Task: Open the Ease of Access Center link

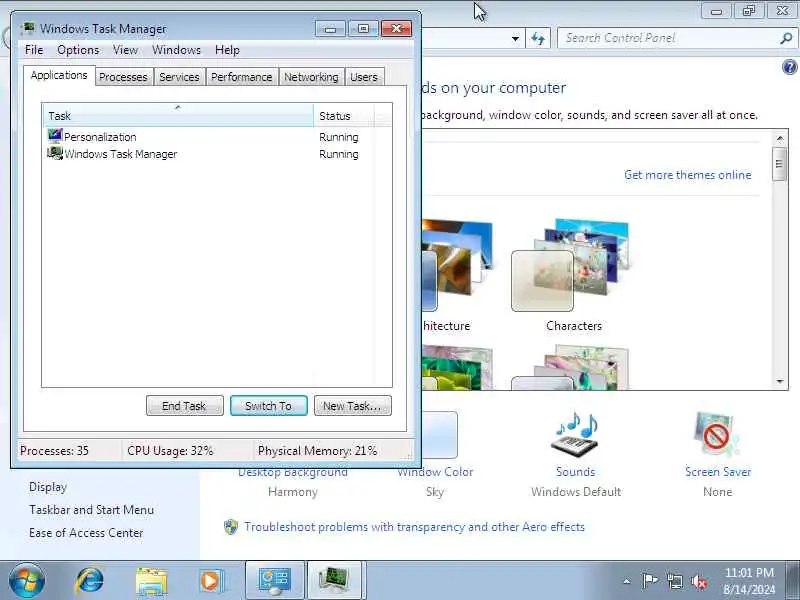Action: [x=86, y=533]
